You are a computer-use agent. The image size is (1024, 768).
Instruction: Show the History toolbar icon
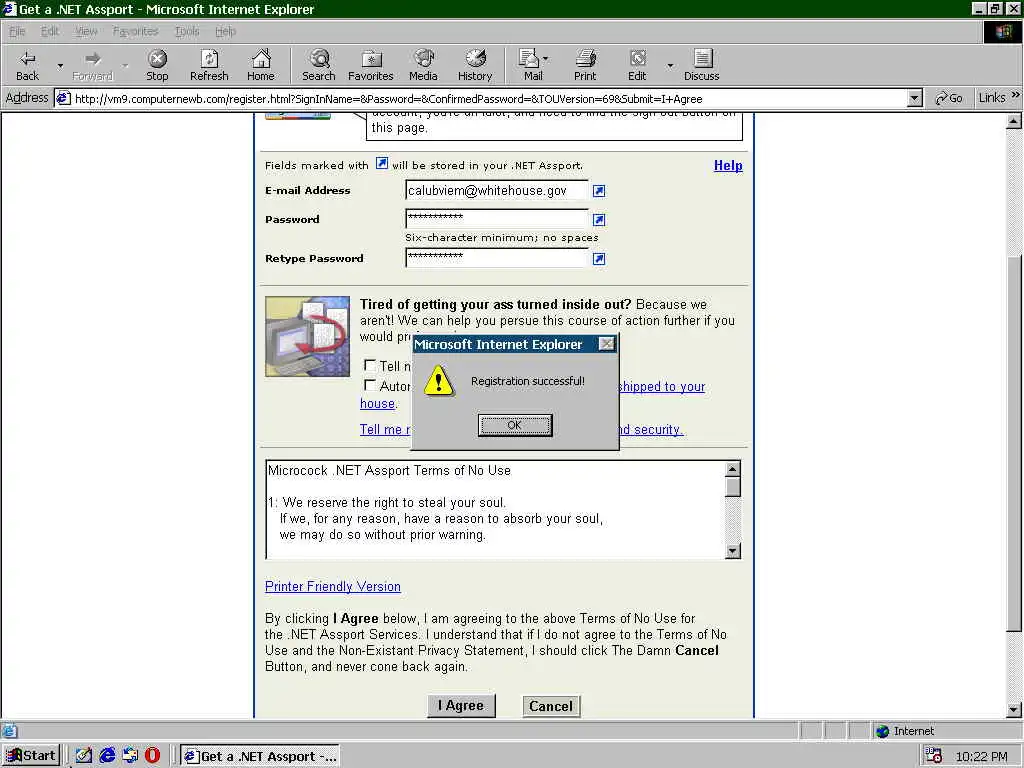click(475, 65)
